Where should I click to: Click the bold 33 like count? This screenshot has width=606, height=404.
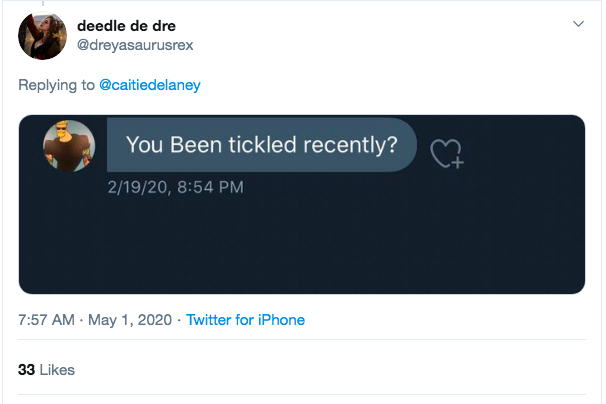26,370
